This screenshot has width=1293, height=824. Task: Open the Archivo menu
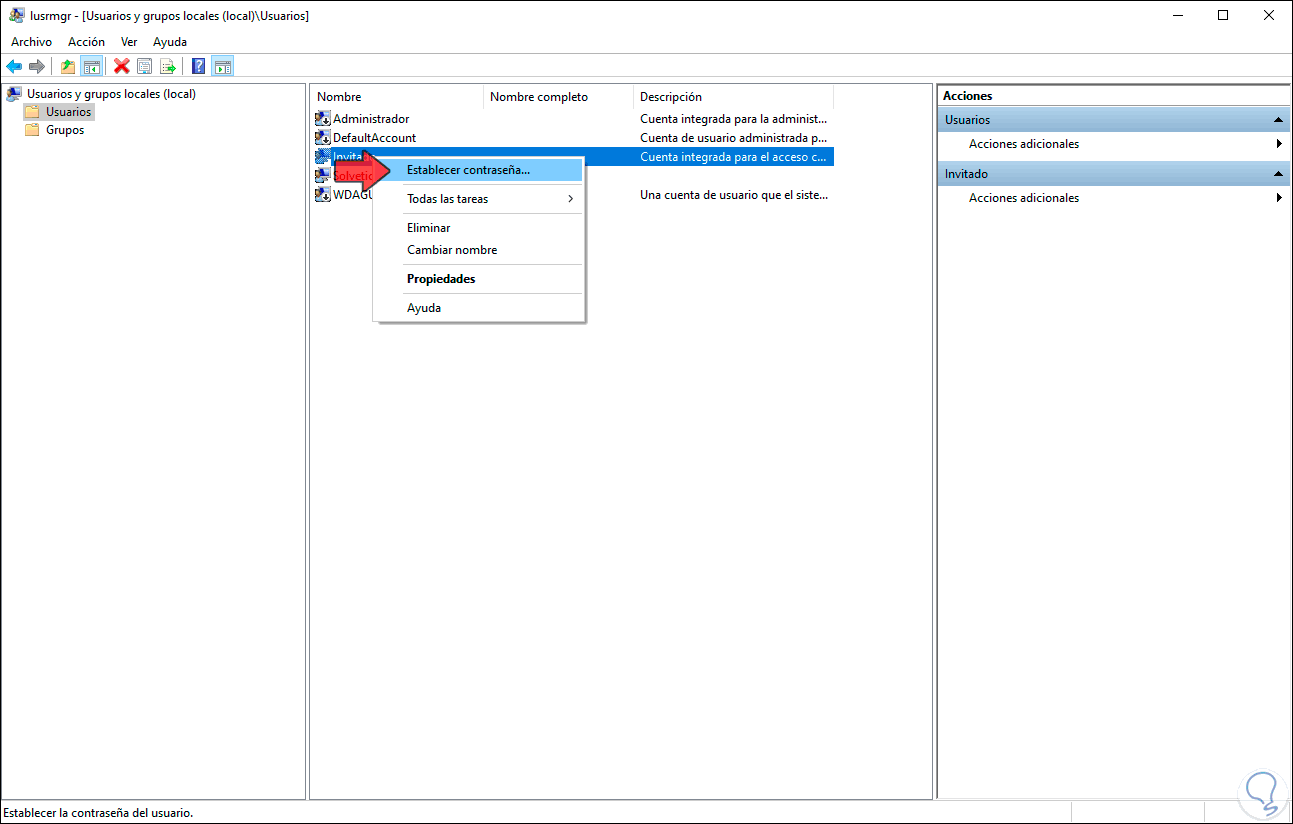[31, 42]
